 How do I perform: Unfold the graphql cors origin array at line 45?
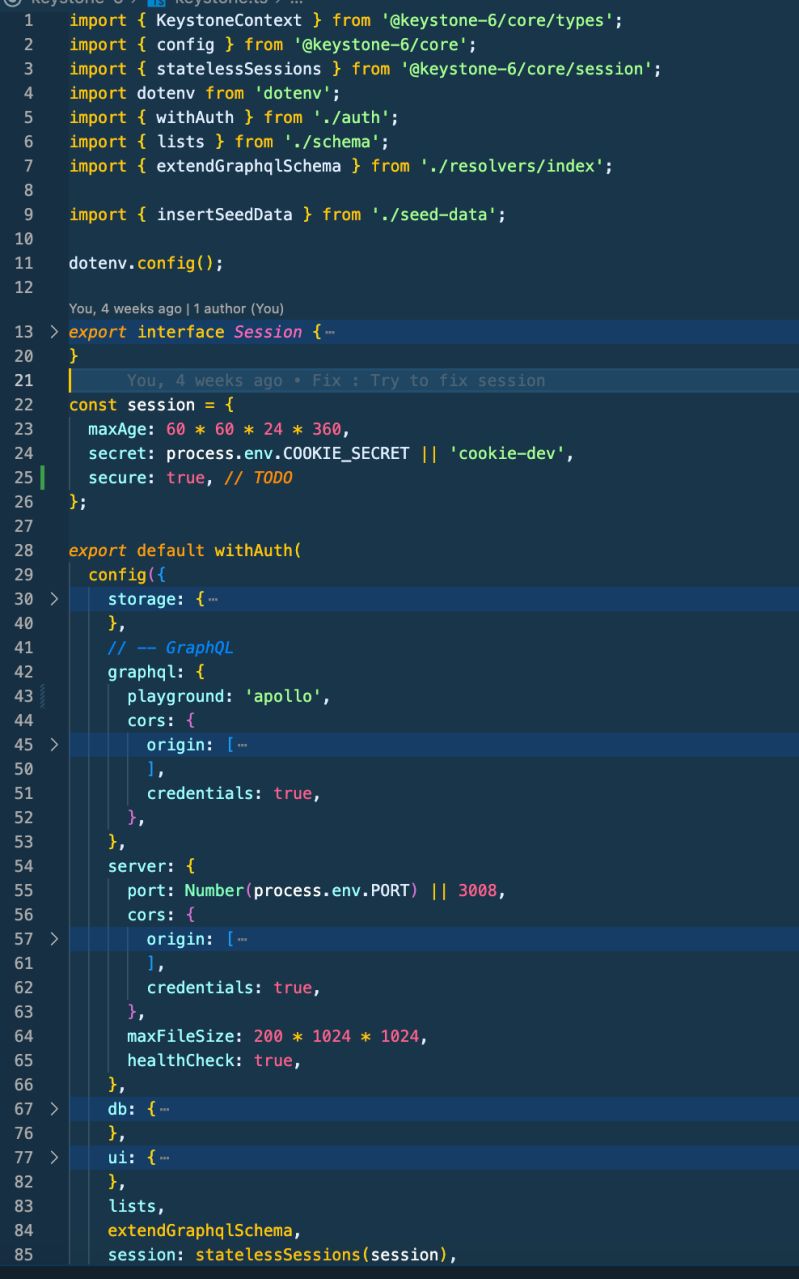(54, 745)
